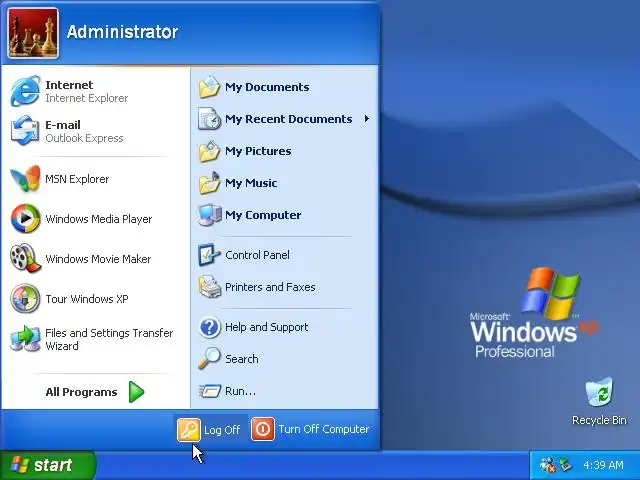Click the security alert tray icon with red X

pos(548,465)
